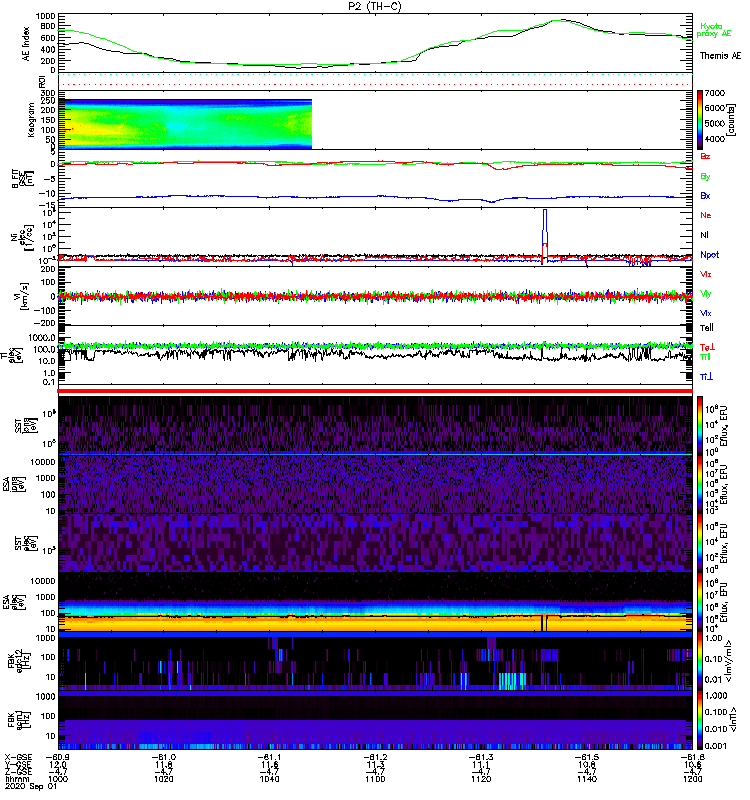Click the ESA electrons Eflux color bar
Viewport: 750px width, 800px height.
click(x=700, y=602)
